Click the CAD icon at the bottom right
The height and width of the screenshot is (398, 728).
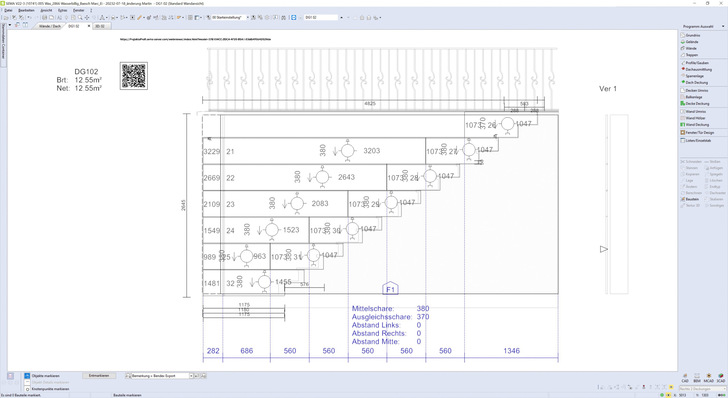pos(685,377)
